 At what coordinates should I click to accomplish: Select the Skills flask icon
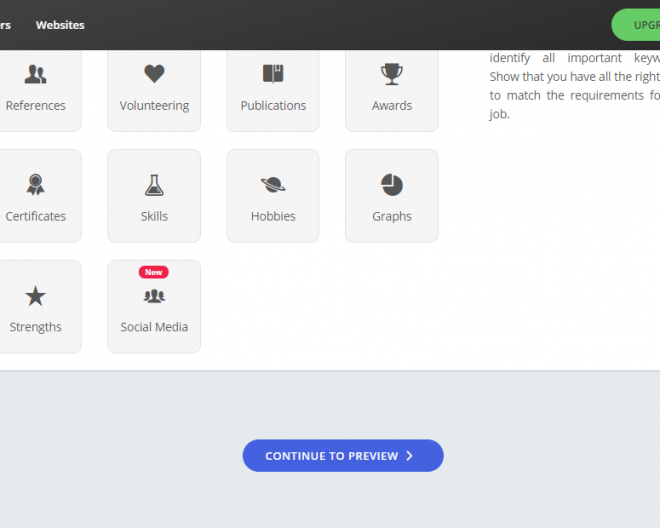[154, 185]
